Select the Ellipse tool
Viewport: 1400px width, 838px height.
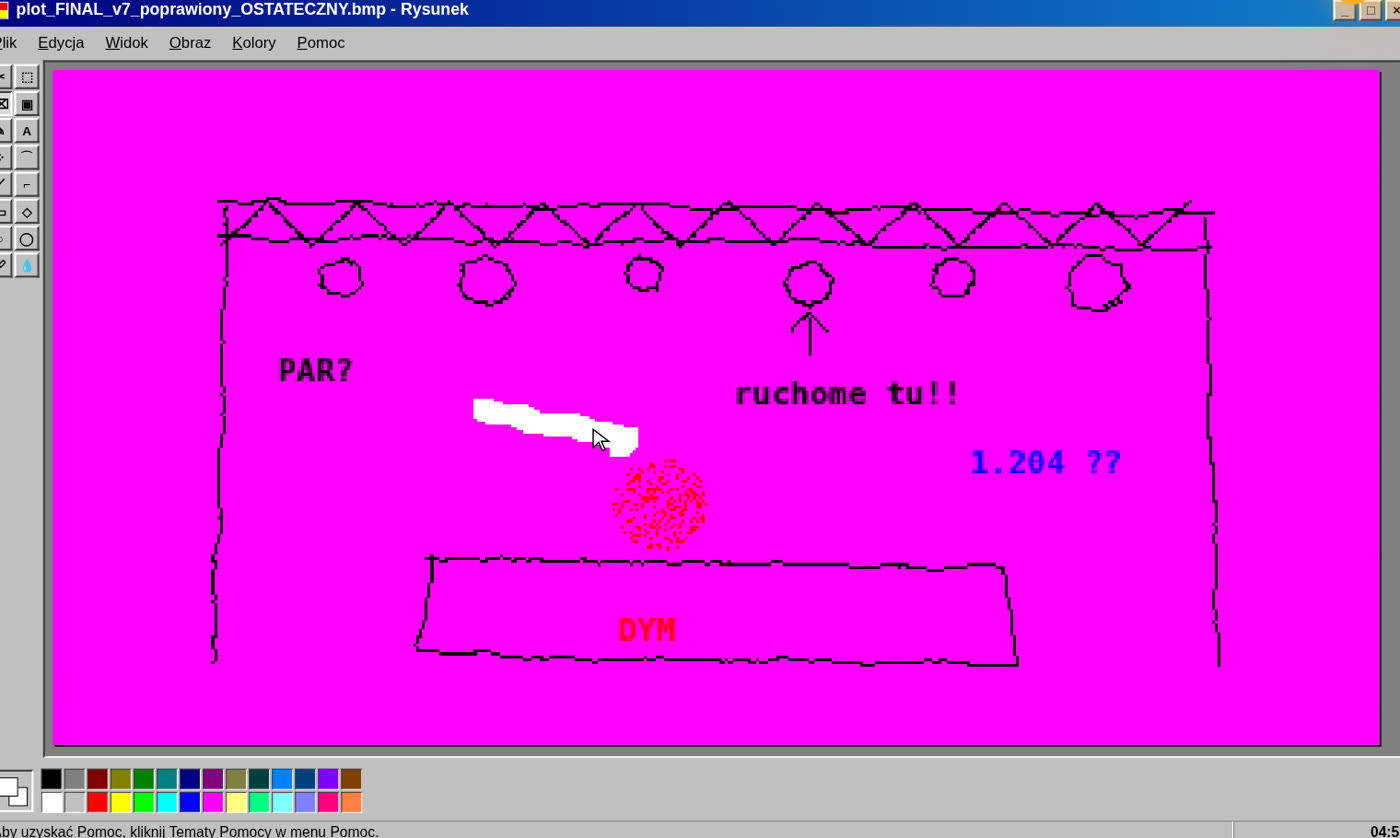click(27, 238)
